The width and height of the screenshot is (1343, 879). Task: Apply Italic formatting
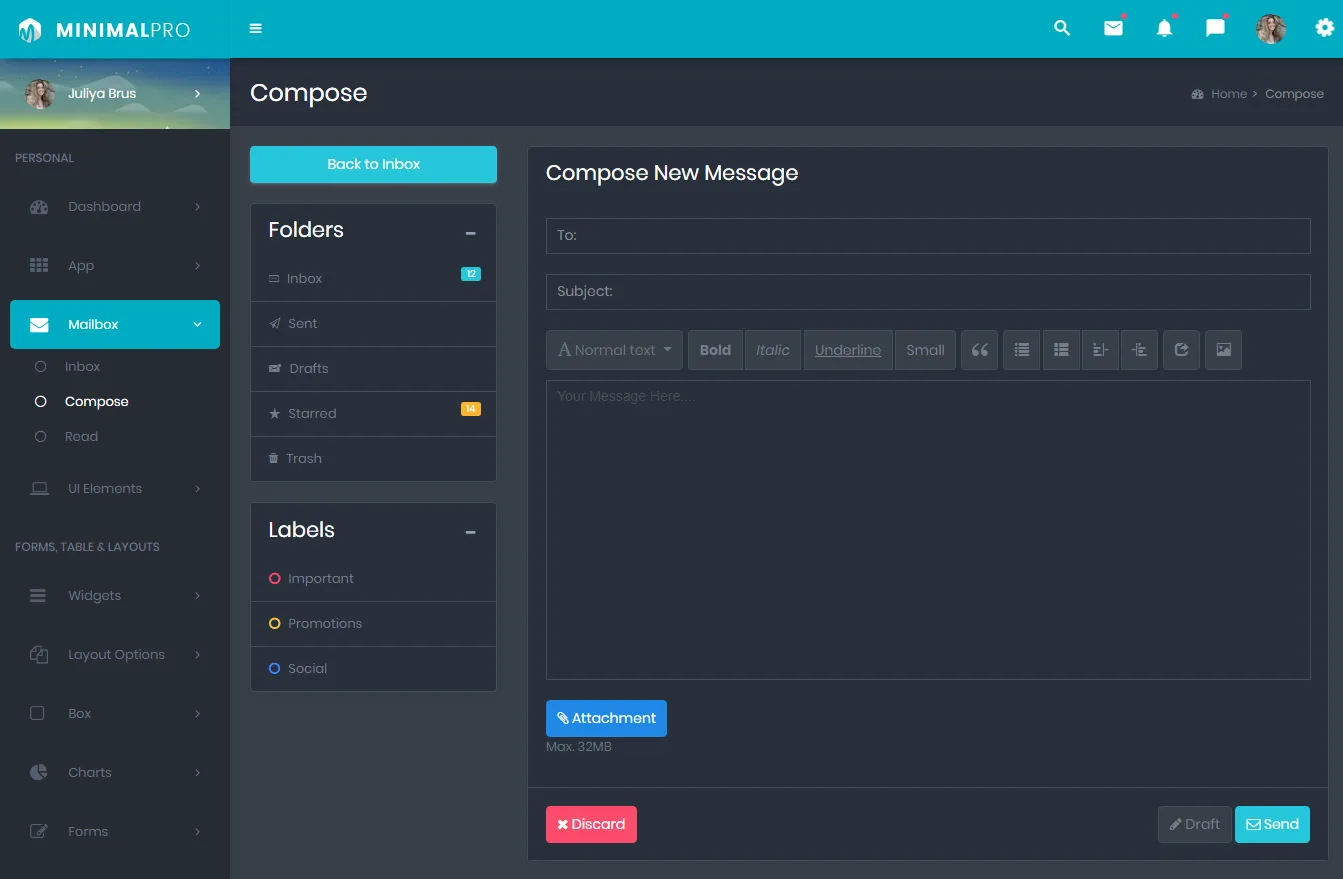[772, 350]
